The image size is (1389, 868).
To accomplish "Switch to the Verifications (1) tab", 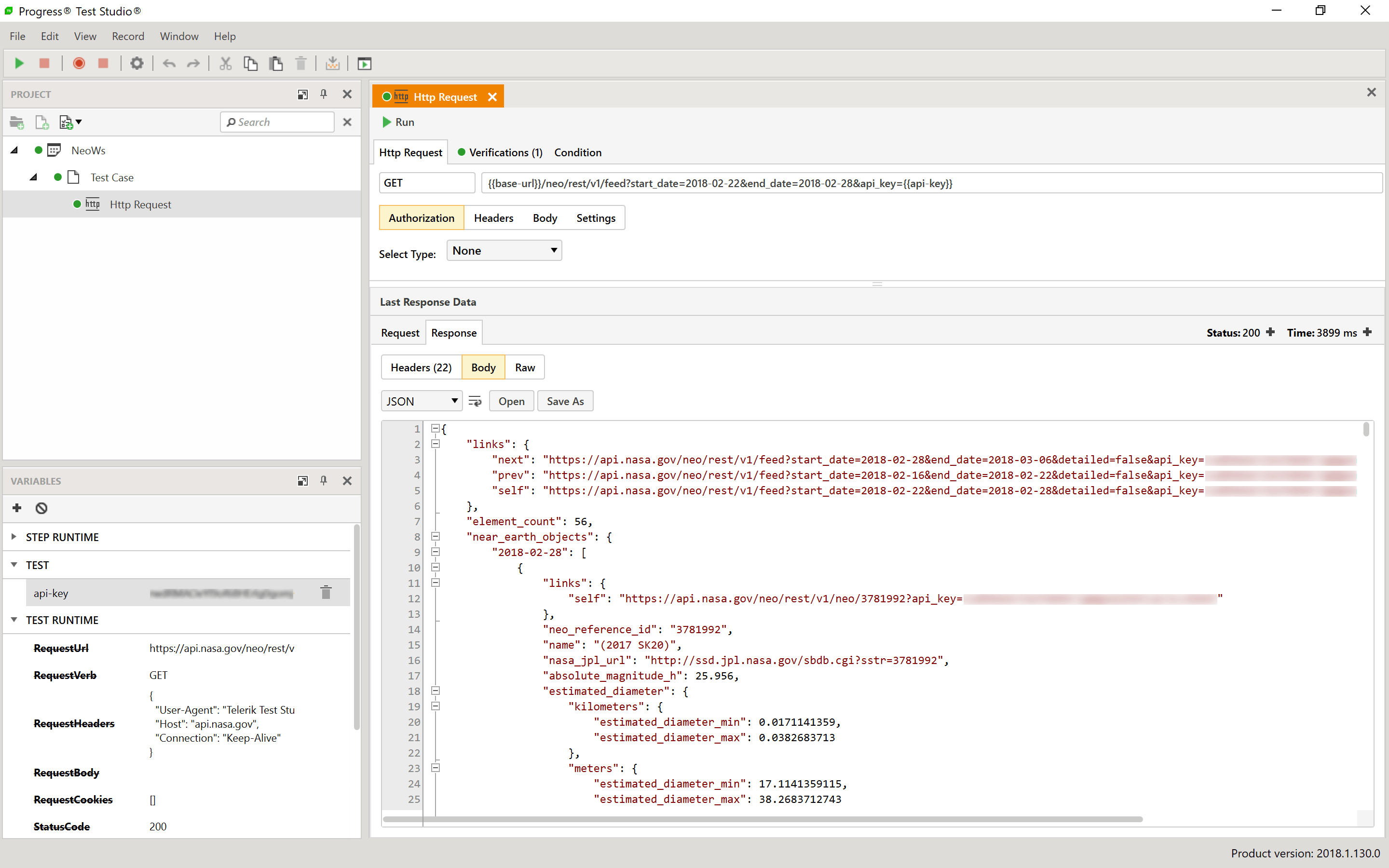I will 500,152.
